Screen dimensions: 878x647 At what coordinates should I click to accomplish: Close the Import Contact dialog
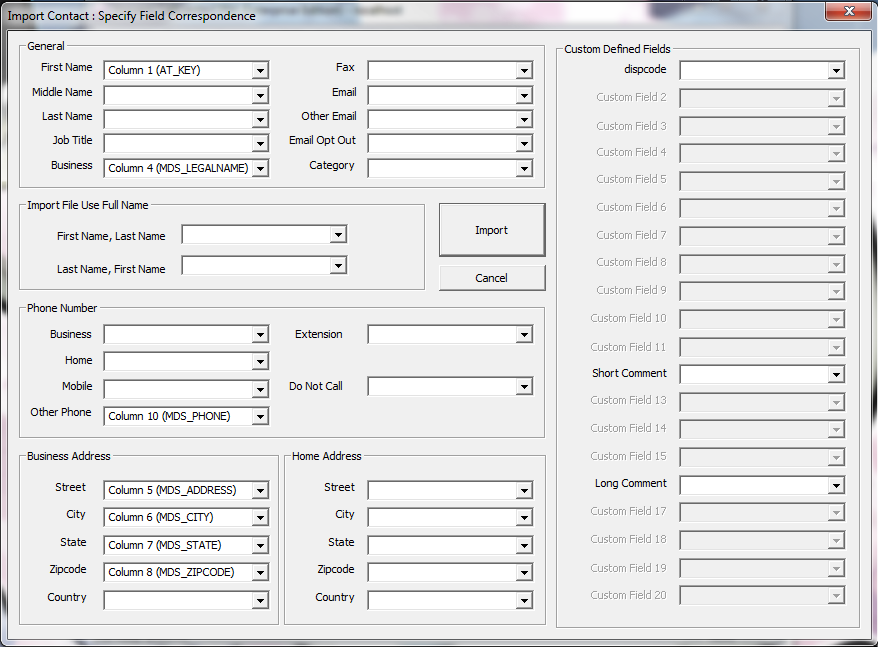coord(849,12)
